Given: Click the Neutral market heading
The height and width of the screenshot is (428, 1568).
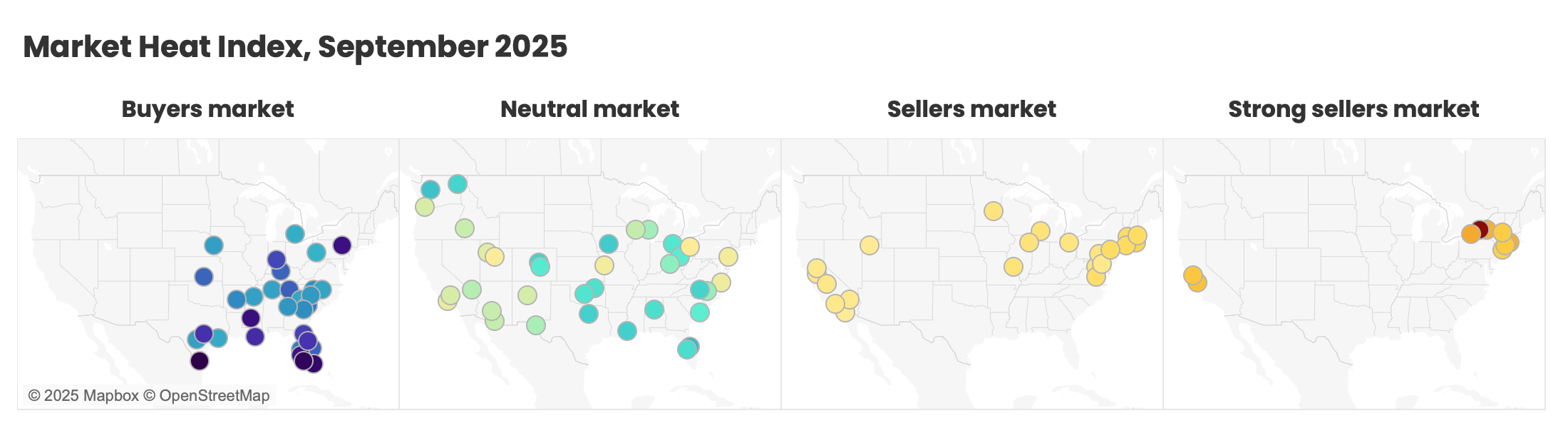Looking at the screenshot, I should pyautogui.click(x=589, y=109).
